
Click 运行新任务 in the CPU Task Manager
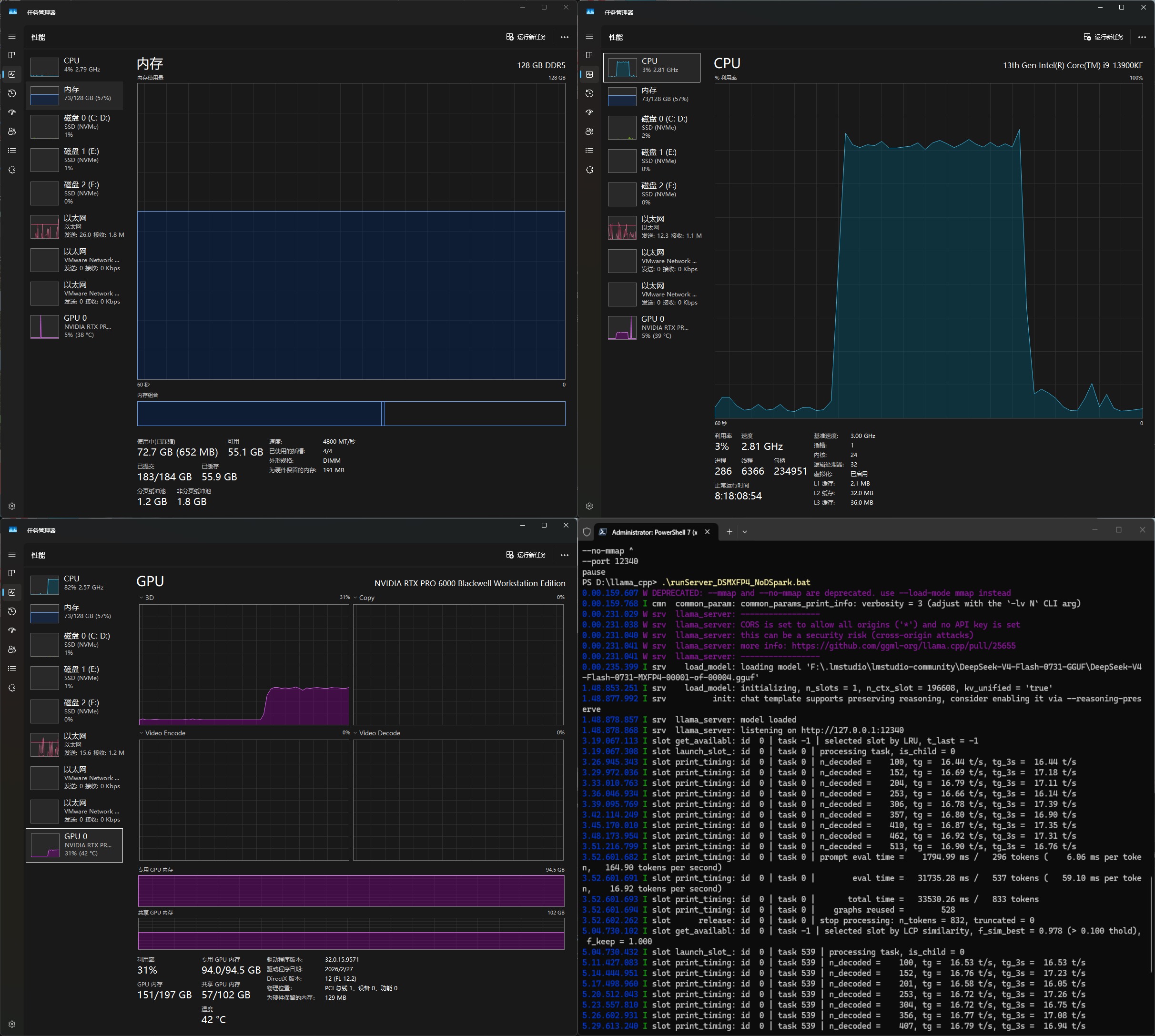point(1103,37)
